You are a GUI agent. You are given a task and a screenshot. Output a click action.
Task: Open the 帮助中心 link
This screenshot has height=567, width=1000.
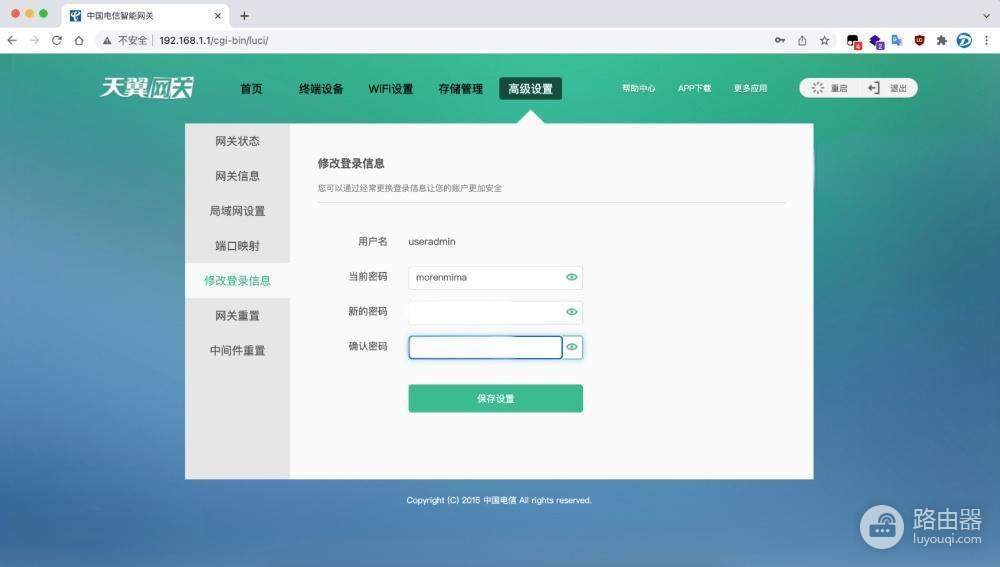pos(638,88)
